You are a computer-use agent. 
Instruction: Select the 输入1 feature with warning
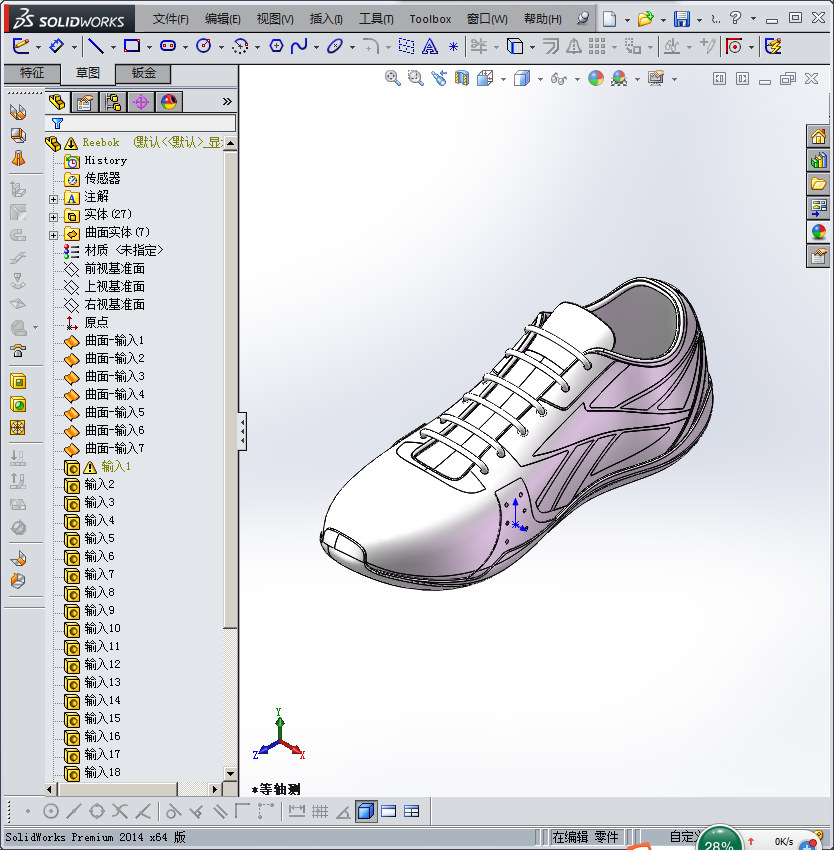[x=116, y=466]
